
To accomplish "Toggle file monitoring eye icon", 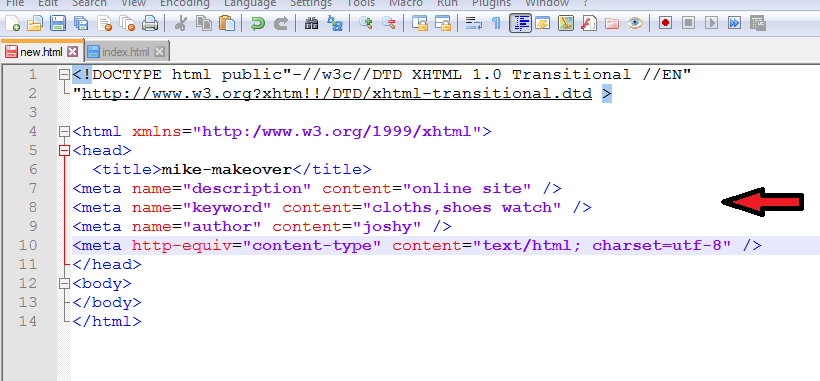I will click(x=635, y=24).
